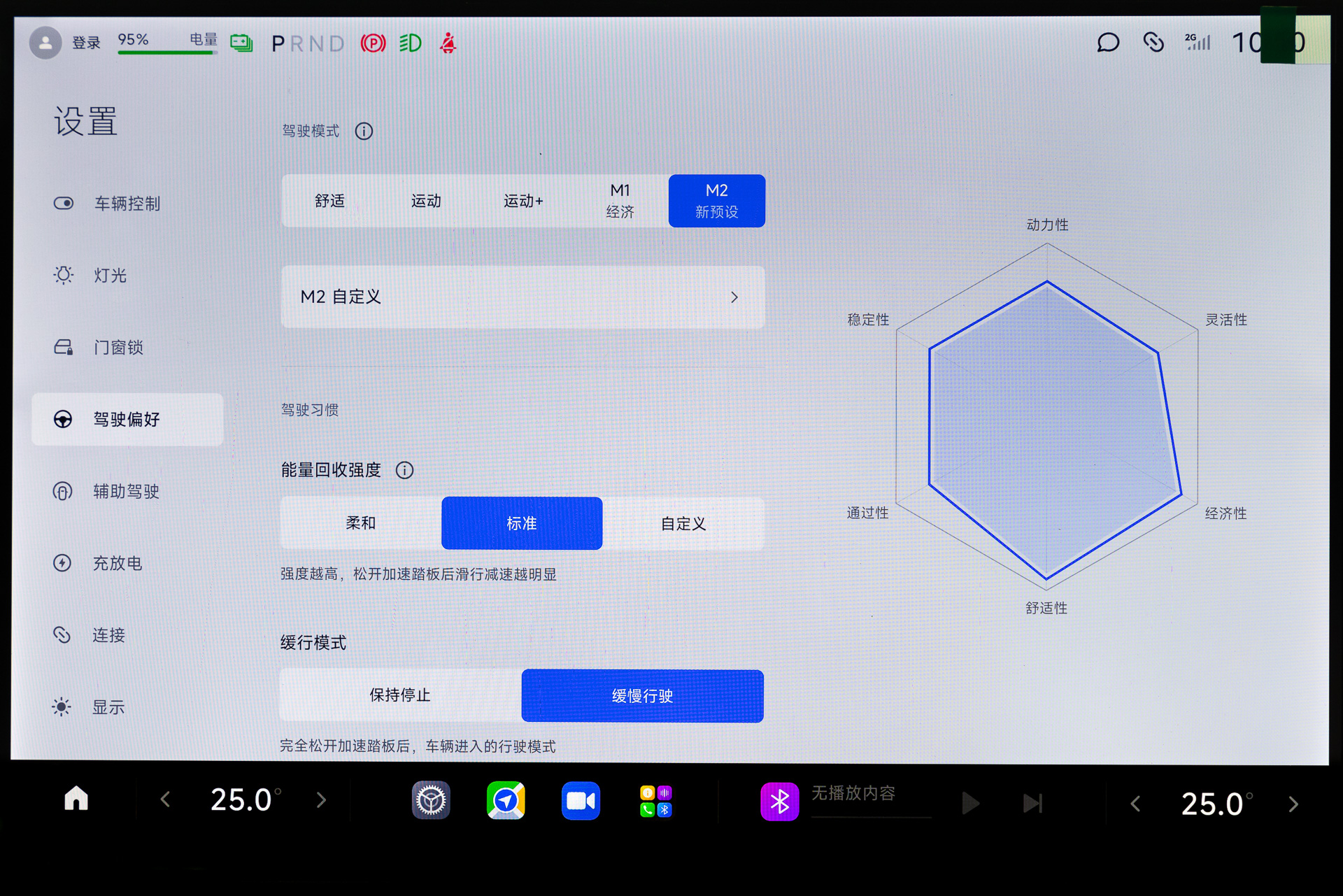Open 充放电 charging settings
Viewport: 1343px width, 896px height.
point(118,563)
